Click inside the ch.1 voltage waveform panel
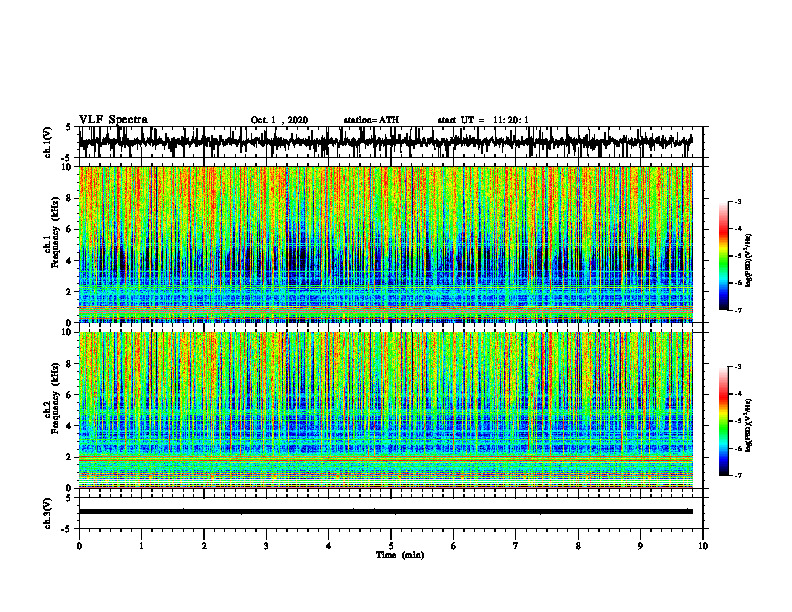This screenshot has width=792, height=612. [x=390, y=142]
